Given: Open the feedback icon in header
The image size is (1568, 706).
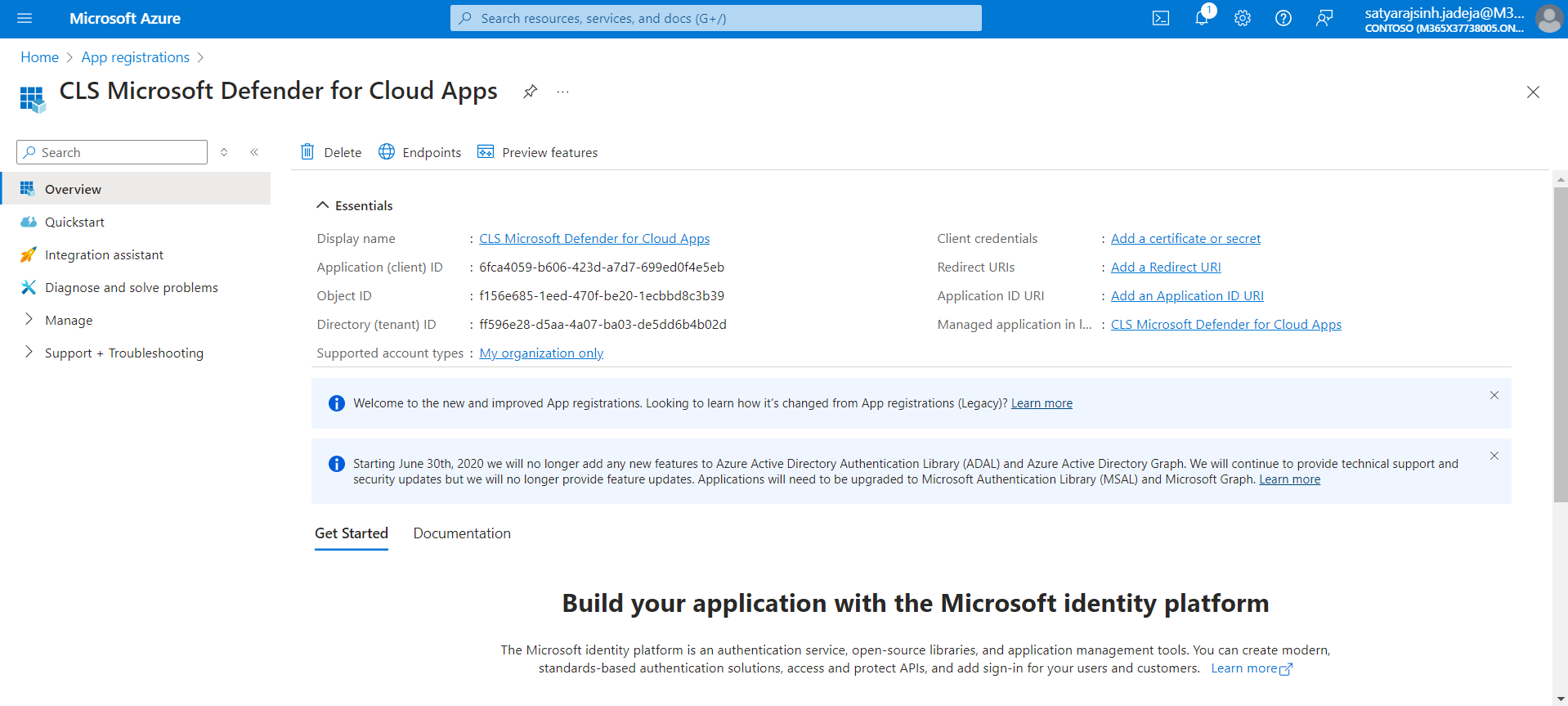Looking at the screenshot, I should 1324,18.
